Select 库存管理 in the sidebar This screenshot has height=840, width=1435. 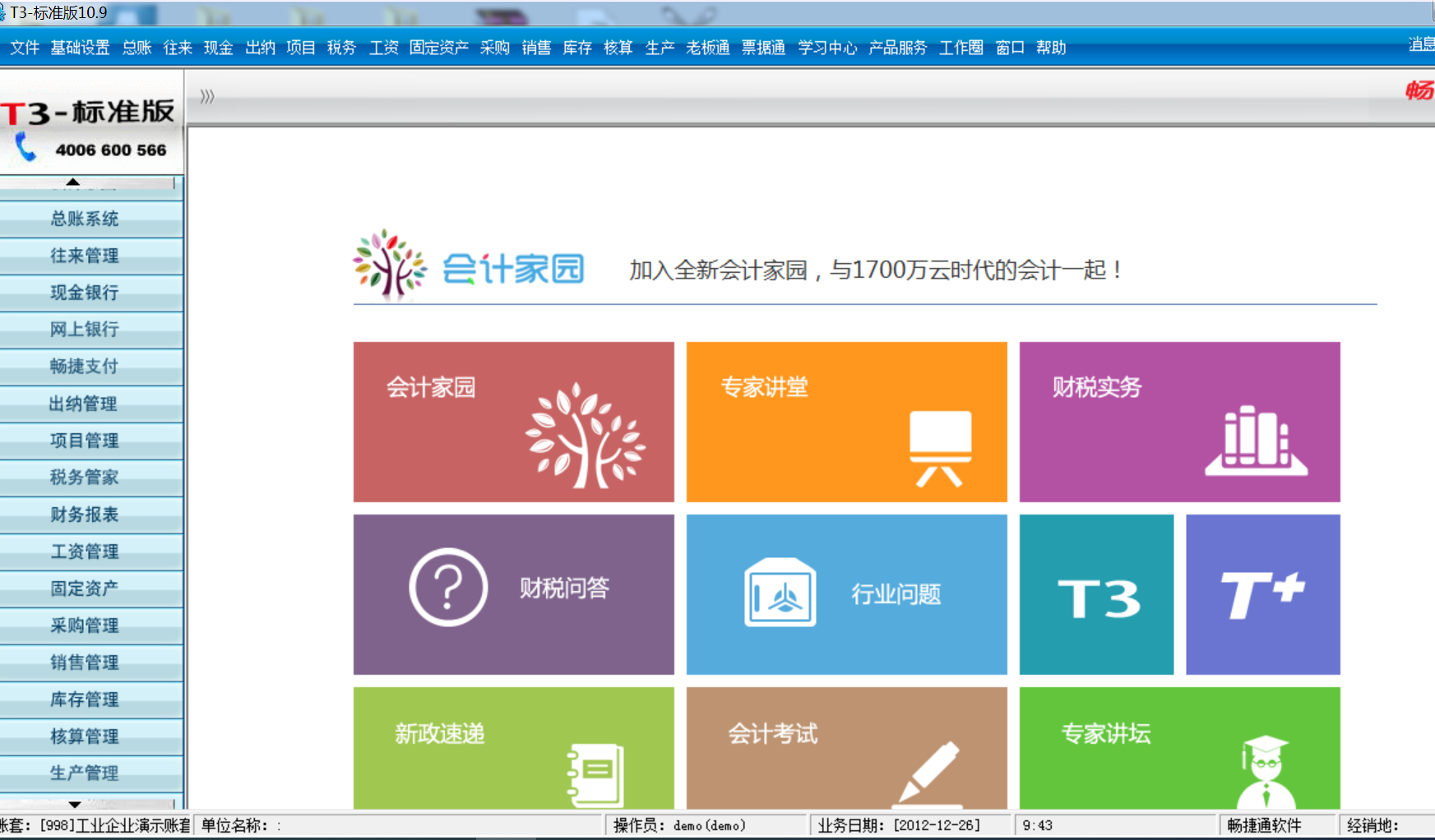tap(91, 699)
